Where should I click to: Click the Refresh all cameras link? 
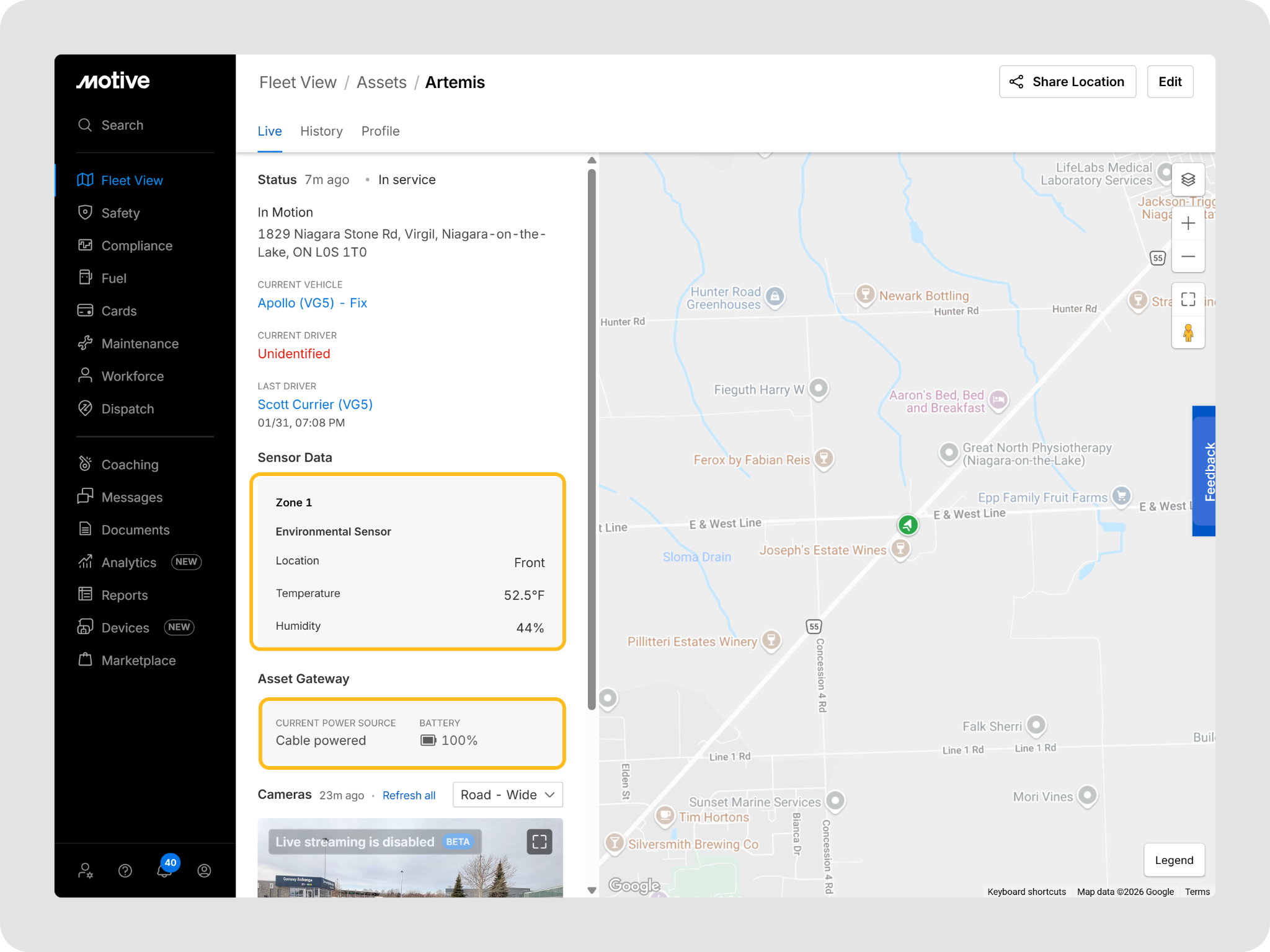409,795
